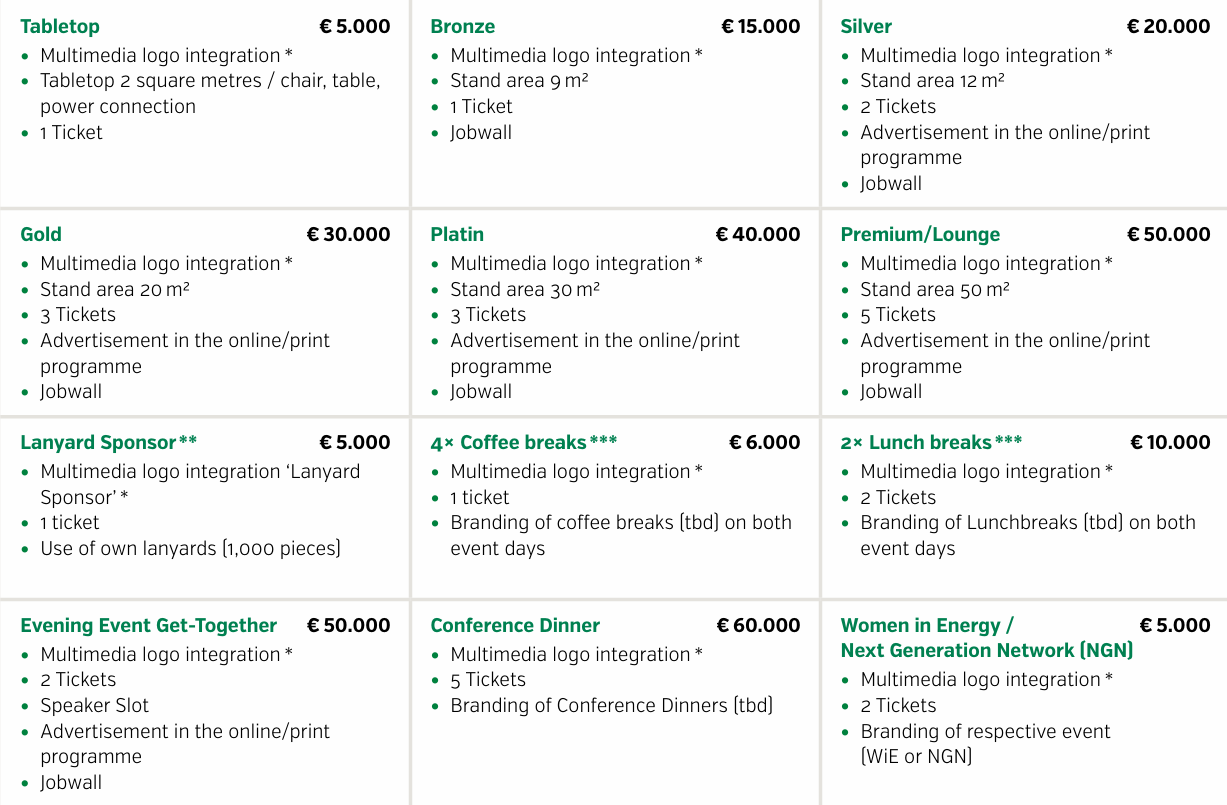Choose the Premium/Lounge package heading
The width and height of the screenshot is (1227, 805).
(x=920, y=235)
